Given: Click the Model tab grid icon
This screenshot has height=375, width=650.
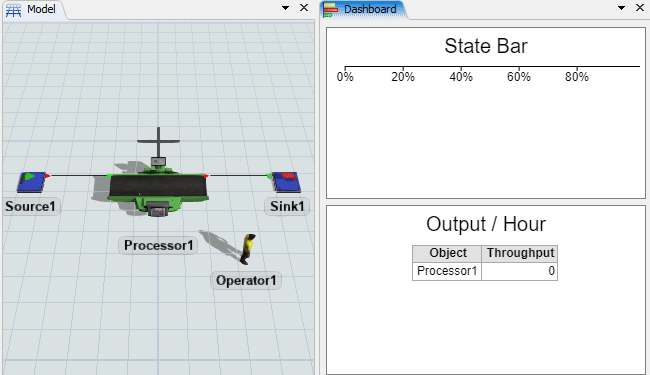Looking at the screenshot, I should (x=13, y=10).
